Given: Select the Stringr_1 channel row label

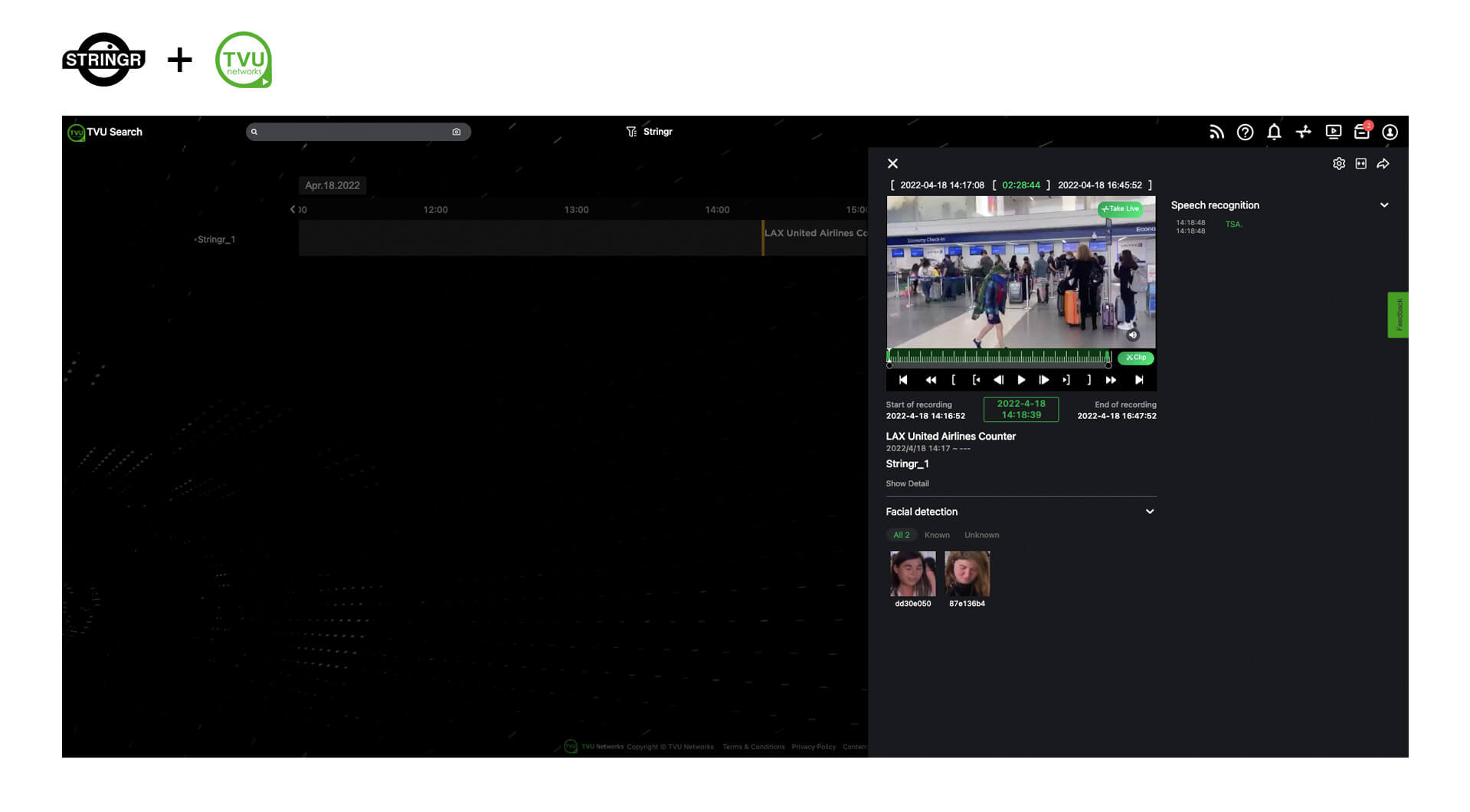Looking at the screenshot, I should (214, 240).
